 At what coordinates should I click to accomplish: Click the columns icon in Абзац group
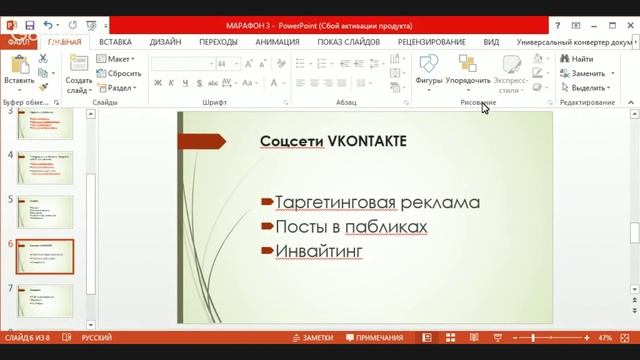[x=361, y=83]
